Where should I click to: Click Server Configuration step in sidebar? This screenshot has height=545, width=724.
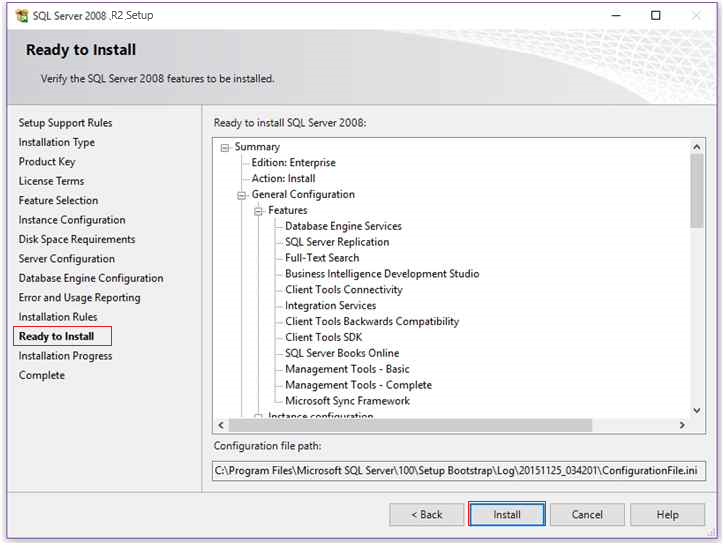point(66,259)
